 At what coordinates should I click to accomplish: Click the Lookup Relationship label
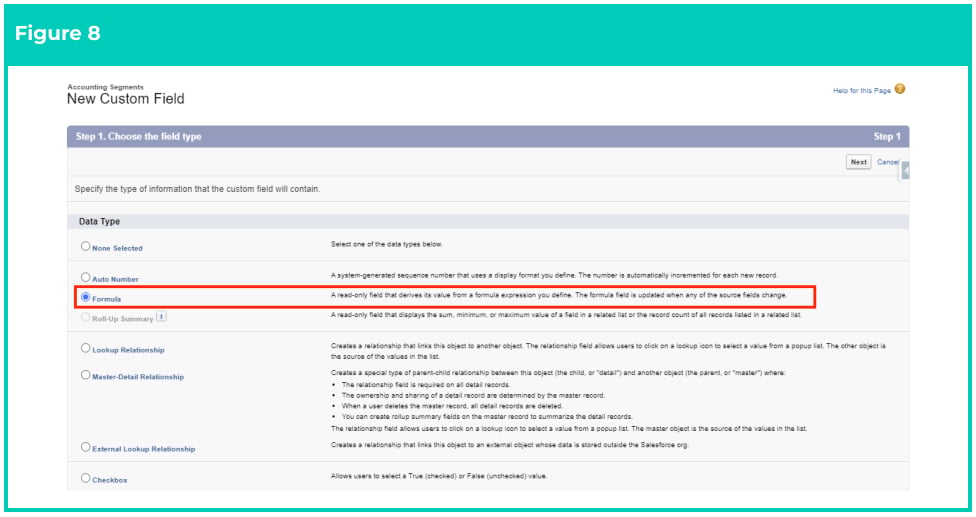[128, 350]
